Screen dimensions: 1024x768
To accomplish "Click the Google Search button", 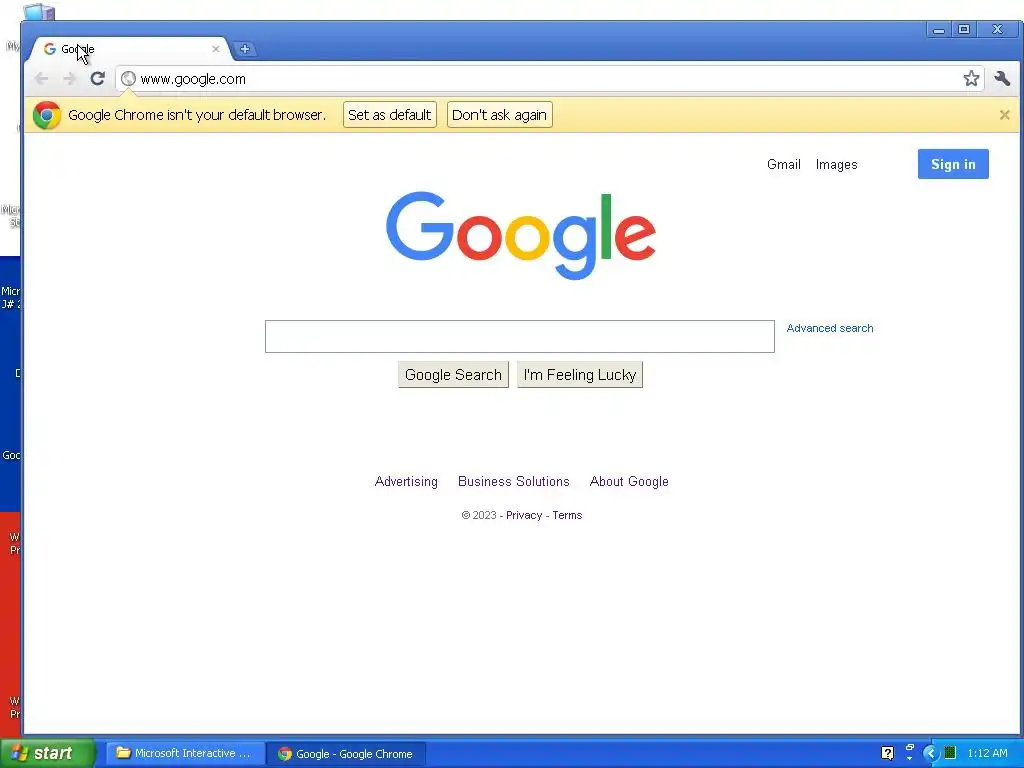I will (453, 375).
